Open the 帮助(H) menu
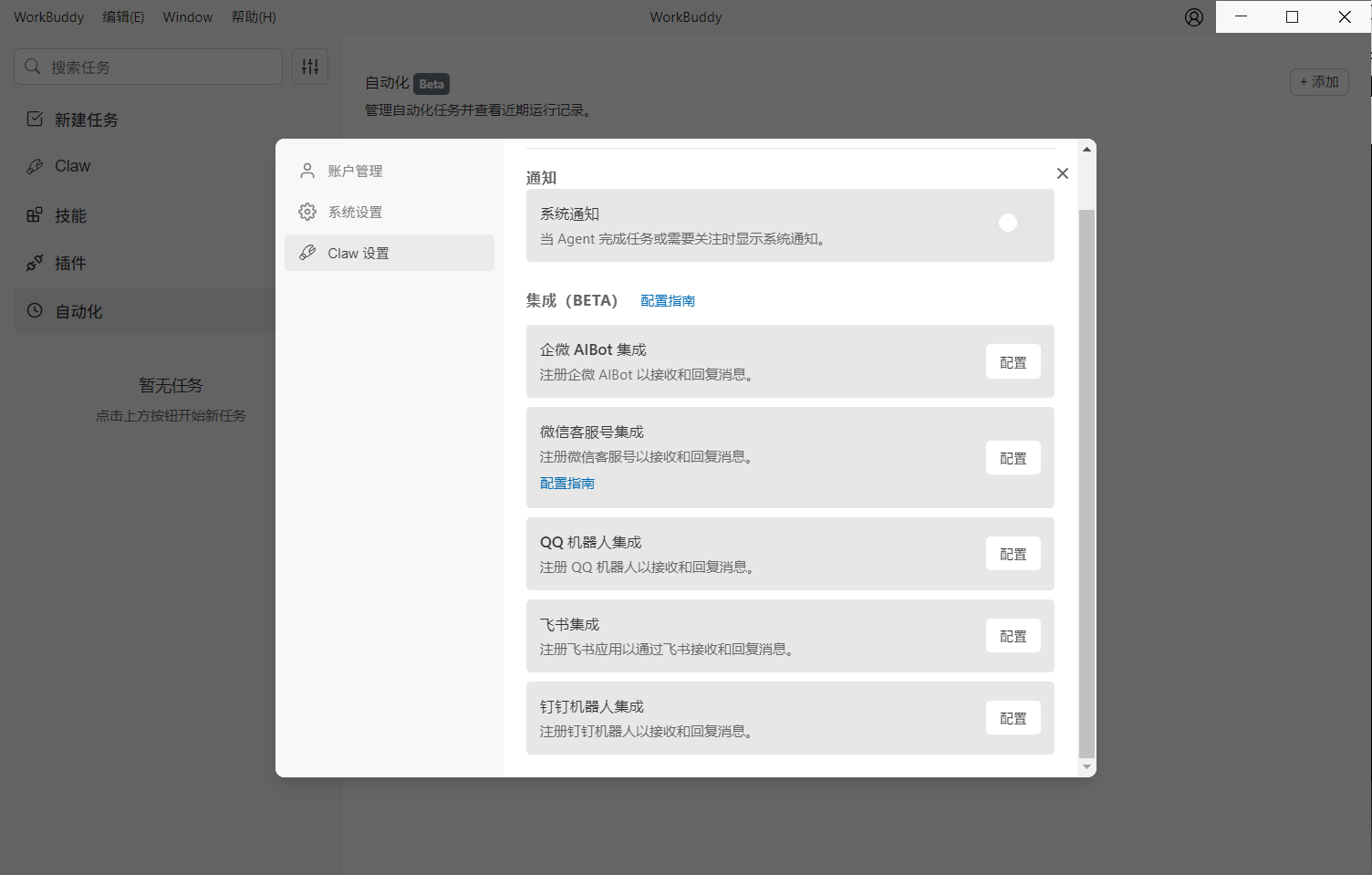 click(x=254, y=17)
